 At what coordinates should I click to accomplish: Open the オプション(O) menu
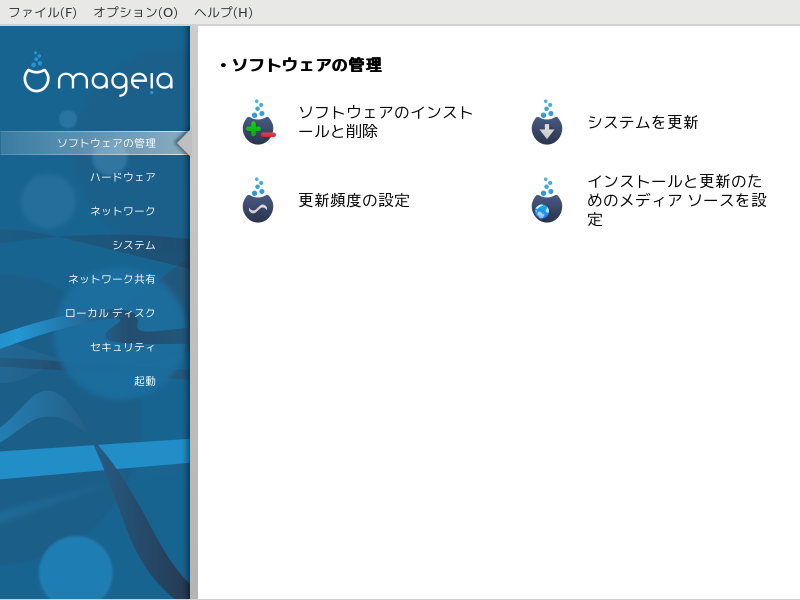(135, 12)
